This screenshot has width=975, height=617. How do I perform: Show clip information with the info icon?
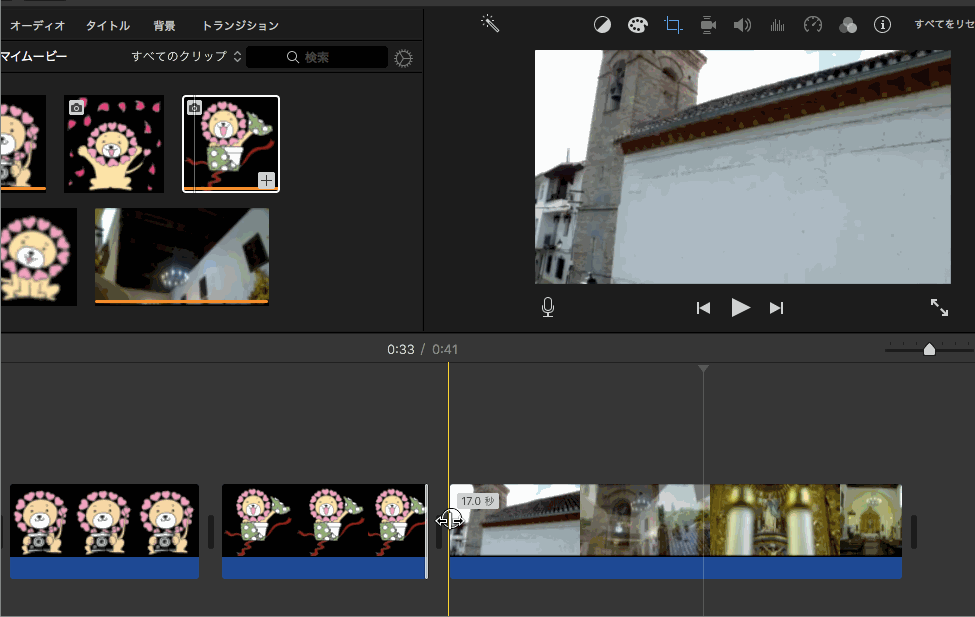[883, 25]
